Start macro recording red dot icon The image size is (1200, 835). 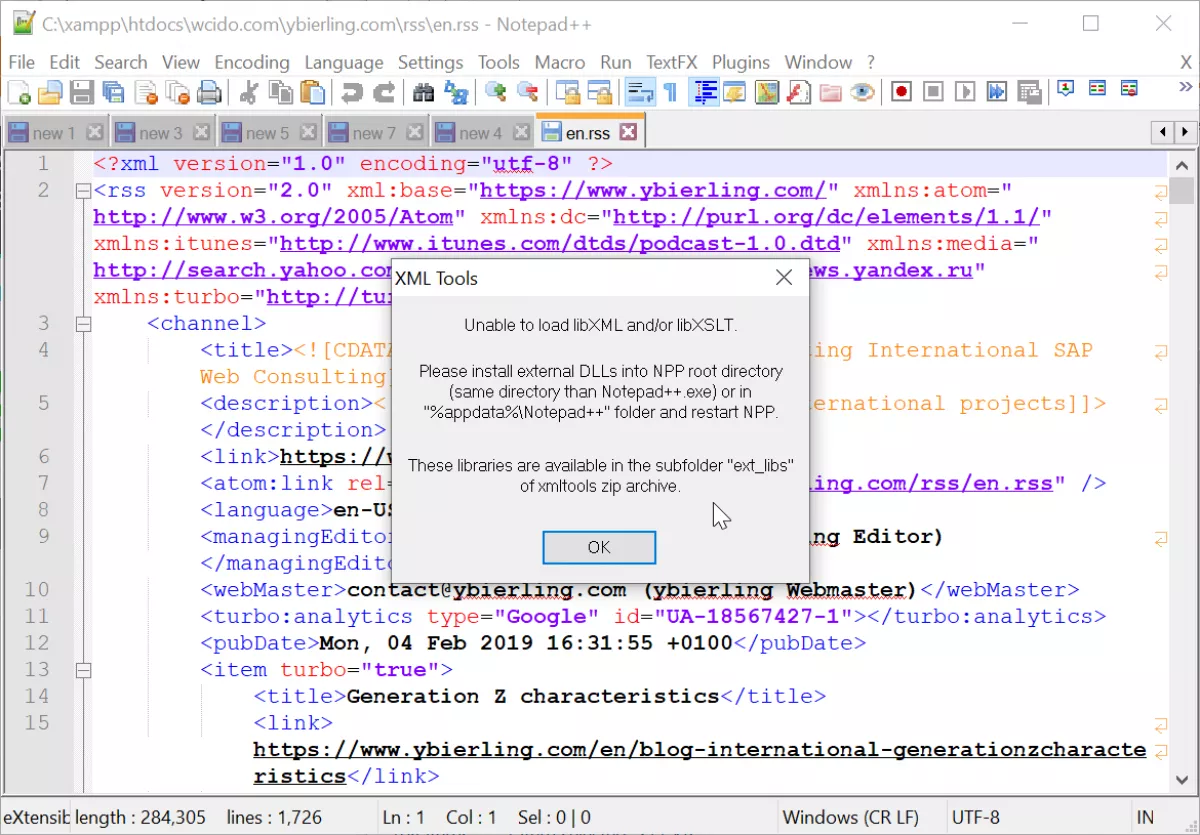click(901, 93)
